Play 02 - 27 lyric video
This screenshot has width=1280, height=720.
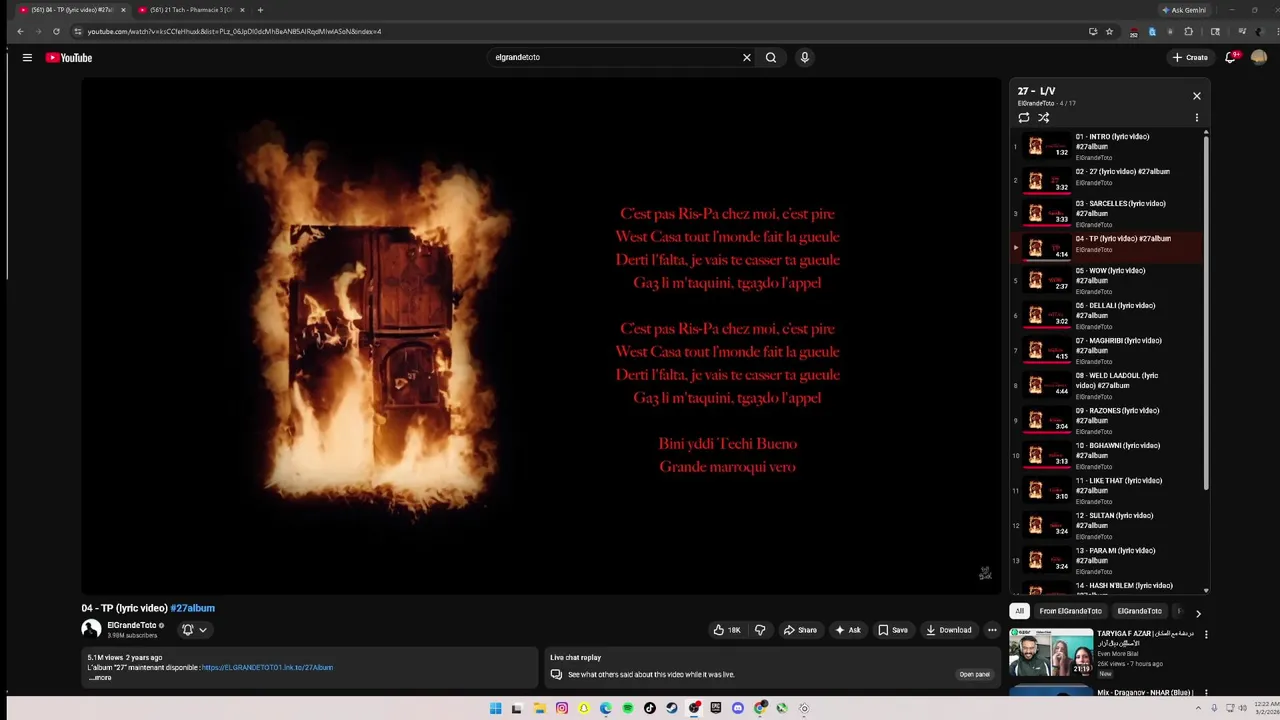point(1108,181)
